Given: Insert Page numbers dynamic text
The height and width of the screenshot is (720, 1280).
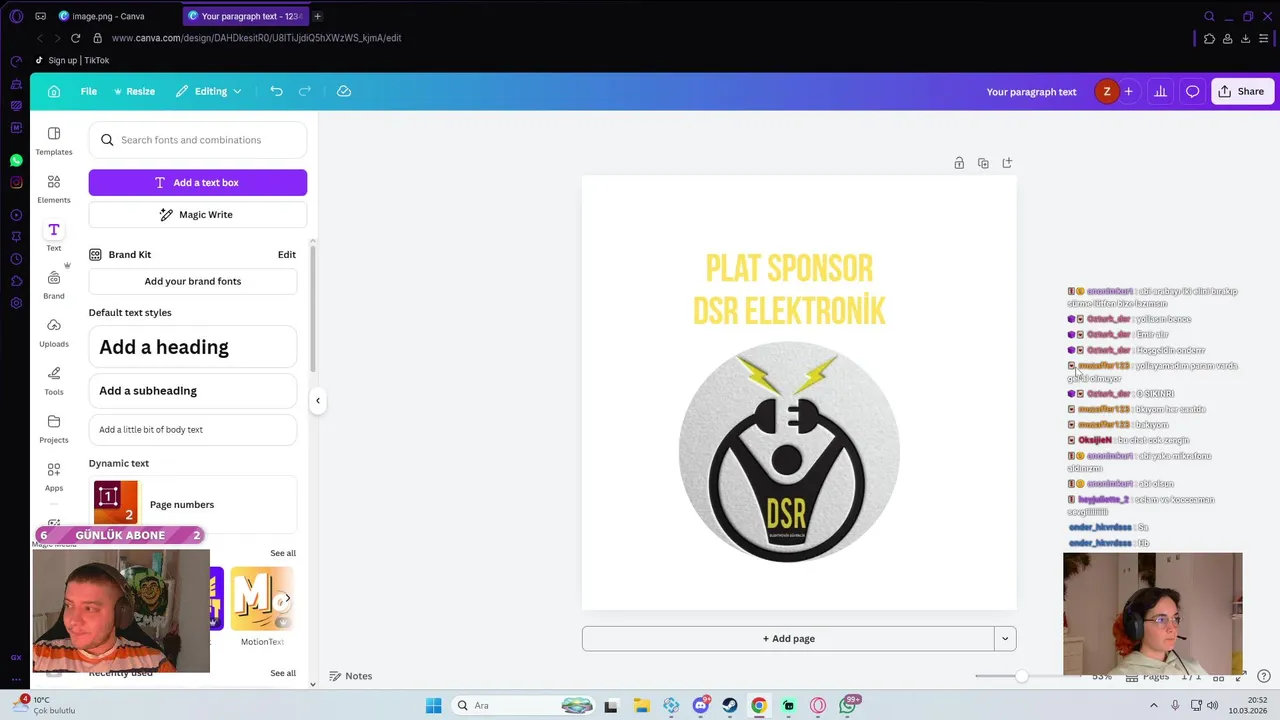Looking at the screenshot, I should (193, 504).
